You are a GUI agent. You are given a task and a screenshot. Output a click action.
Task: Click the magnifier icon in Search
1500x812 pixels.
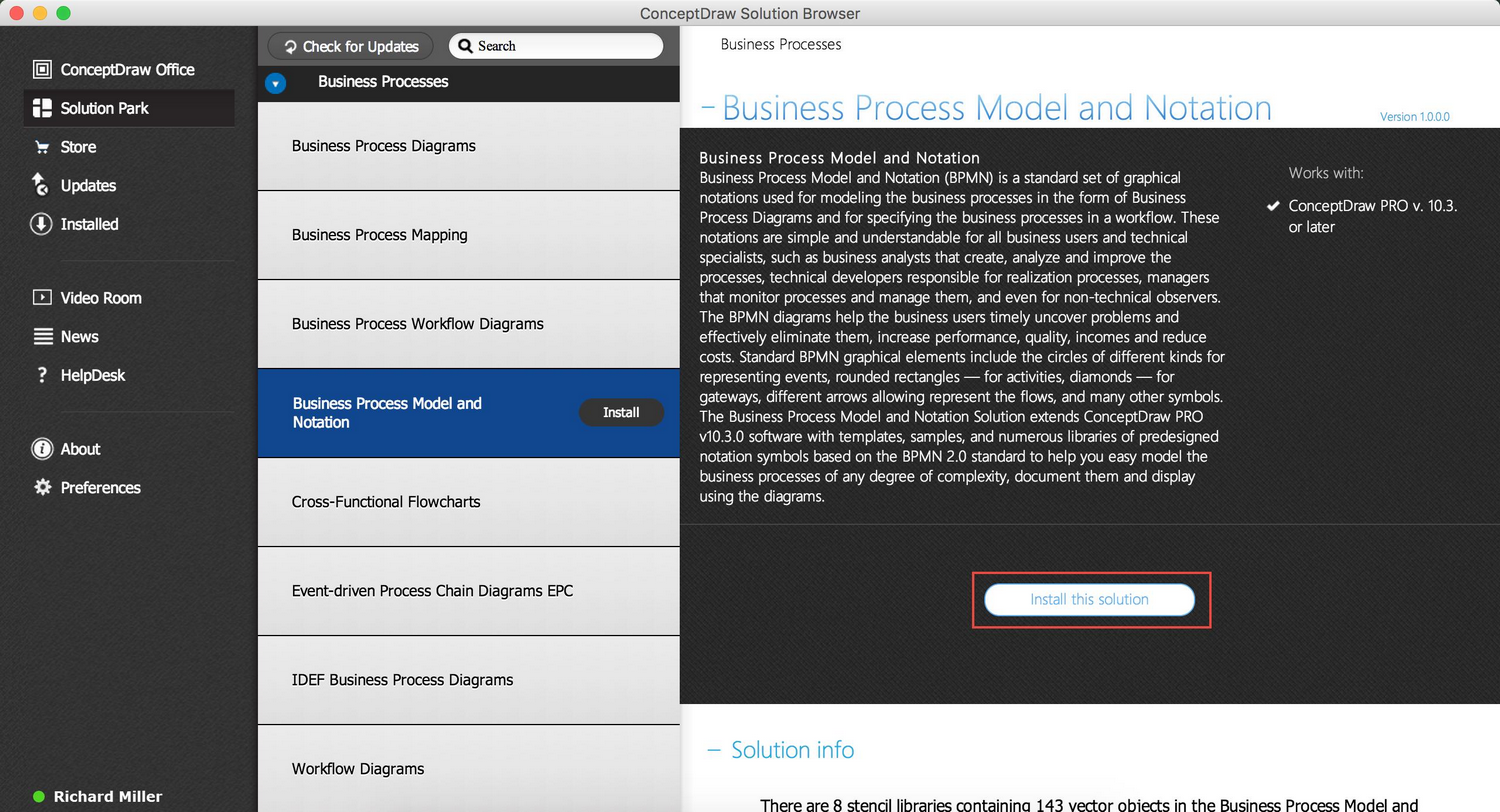tap(465, 46)
